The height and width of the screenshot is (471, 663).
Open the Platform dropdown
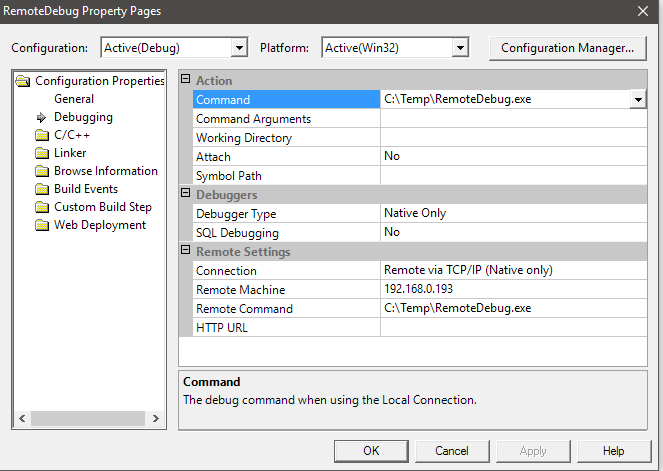[x=460, y=48]
